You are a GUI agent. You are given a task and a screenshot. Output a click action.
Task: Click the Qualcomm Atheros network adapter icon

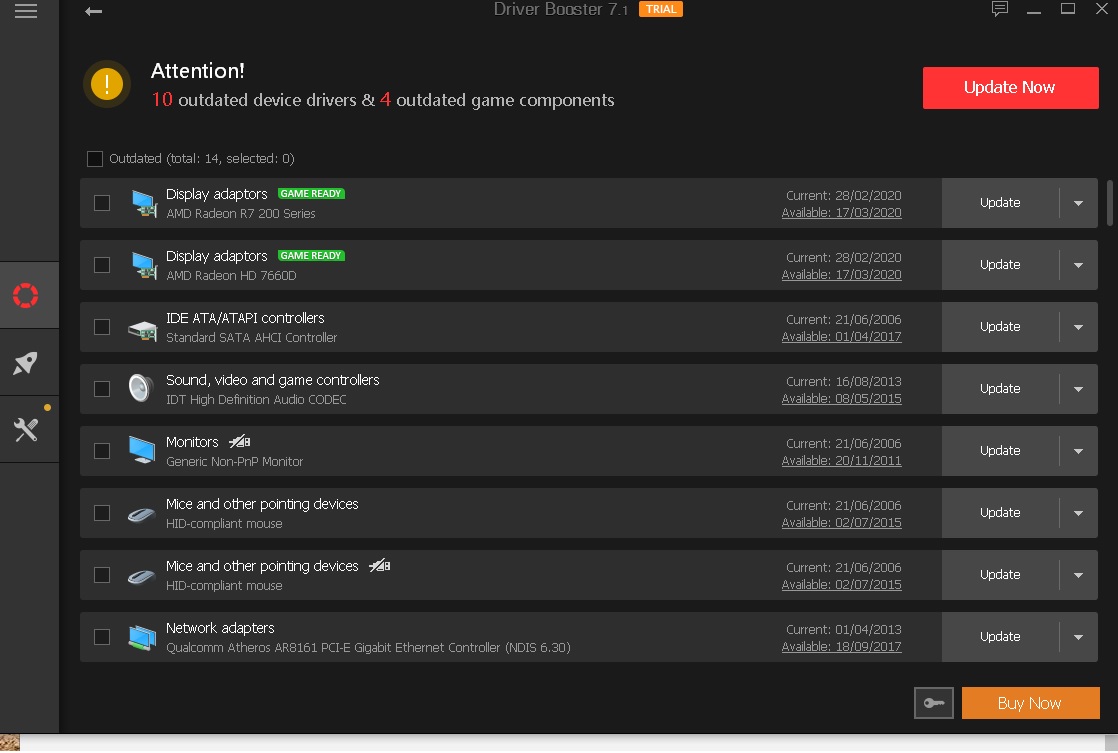[142, 637]
